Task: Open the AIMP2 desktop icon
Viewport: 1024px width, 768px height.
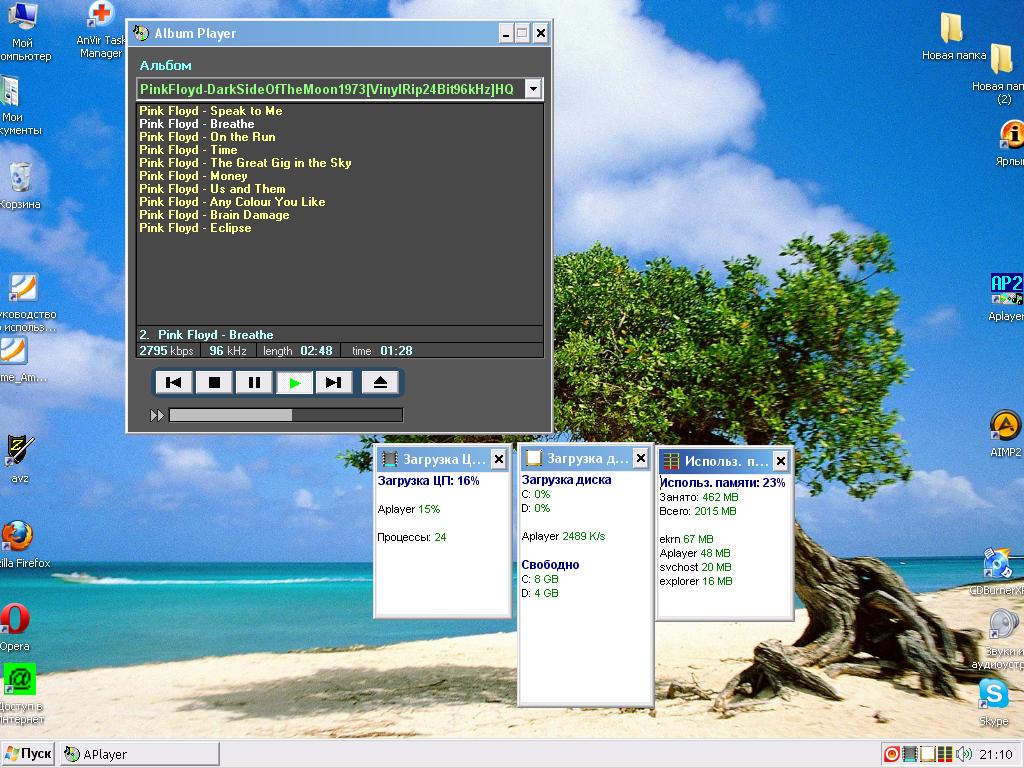Action: pyautogui.click(x=1006, y=426)
